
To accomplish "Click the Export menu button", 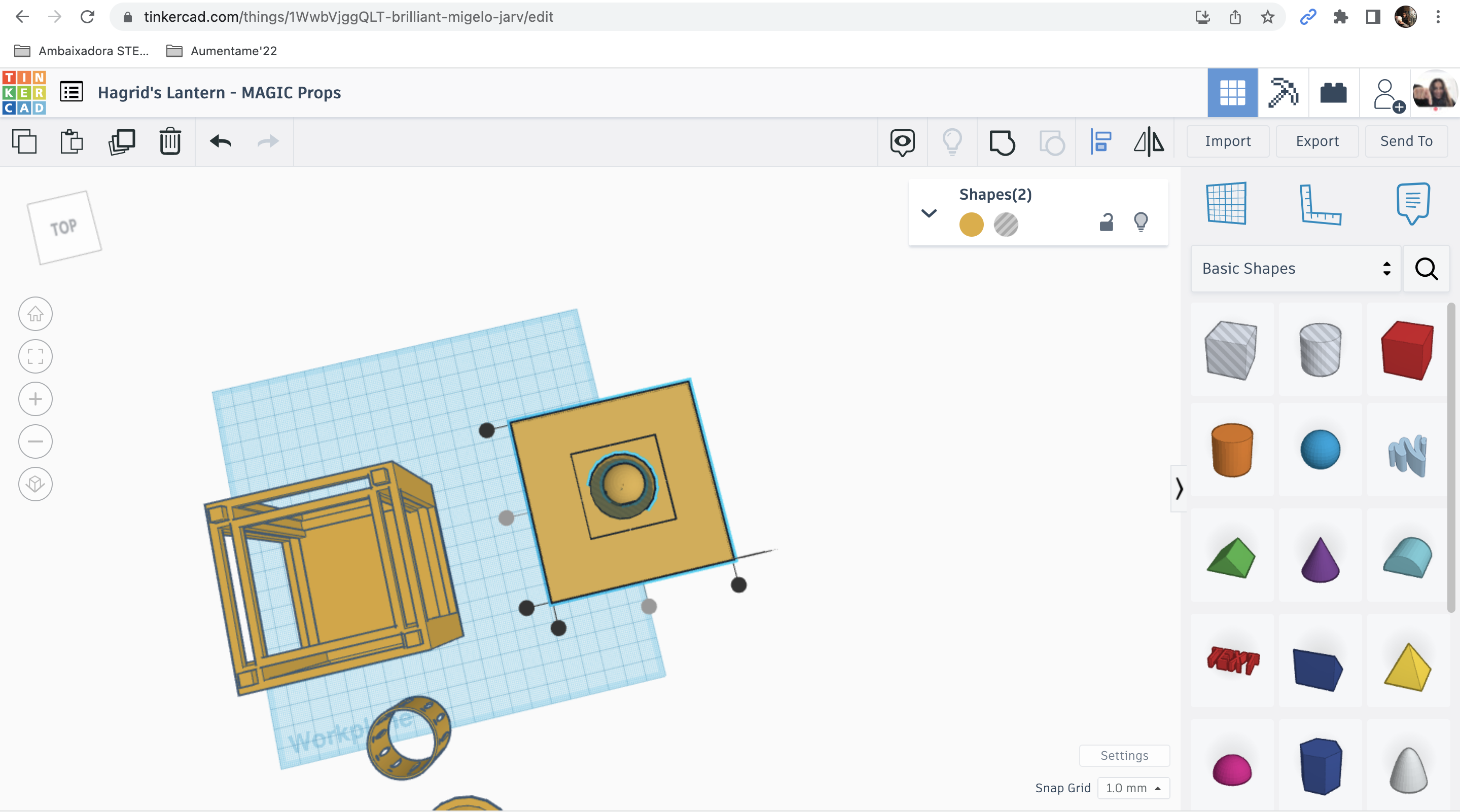I will (x=1317, y=141).
